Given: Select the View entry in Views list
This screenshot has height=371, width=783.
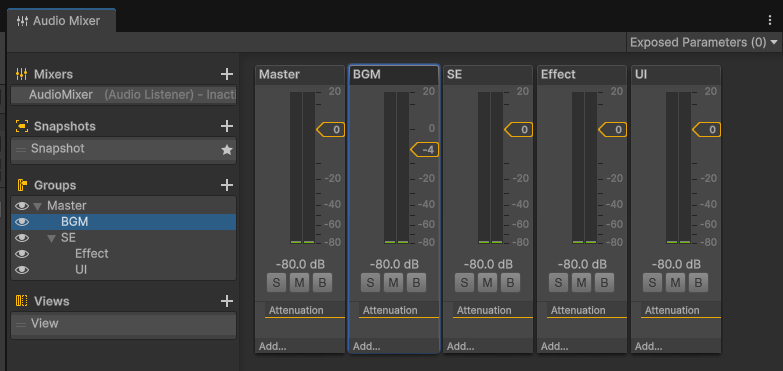Looking at the screenshot, I should (x=123, y=324).
